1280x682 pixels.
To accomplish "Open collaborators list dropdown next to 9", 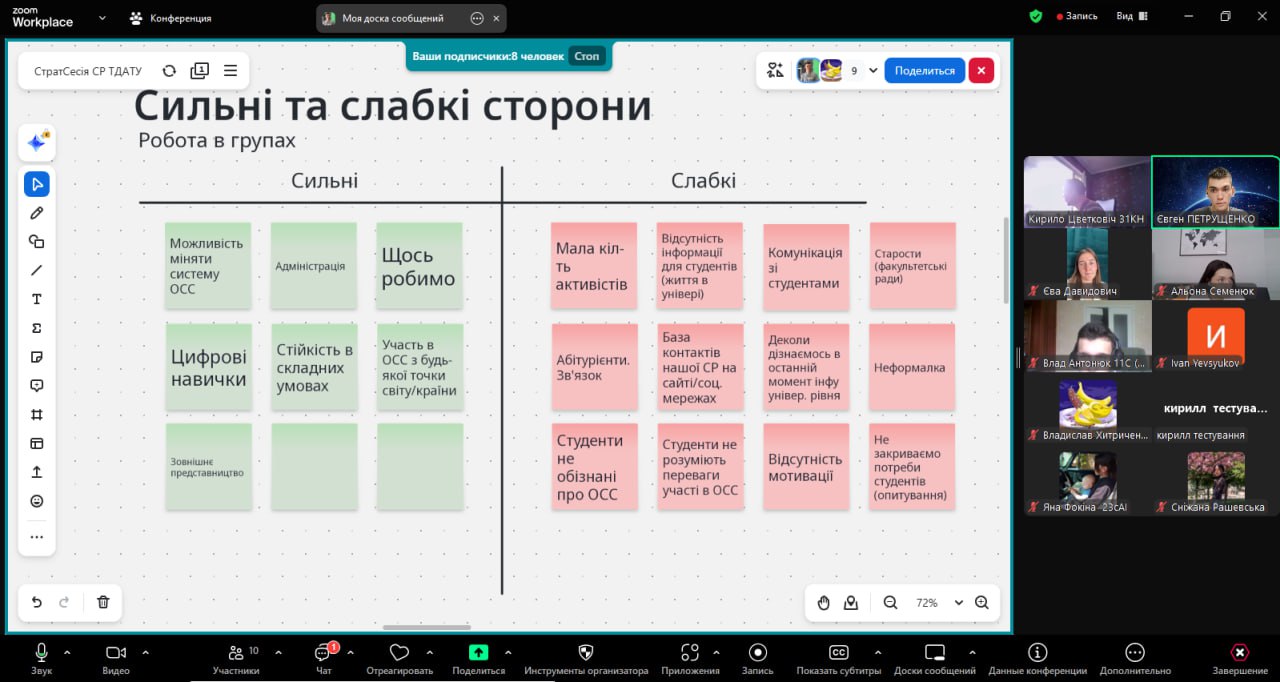I will click(873, 71).
